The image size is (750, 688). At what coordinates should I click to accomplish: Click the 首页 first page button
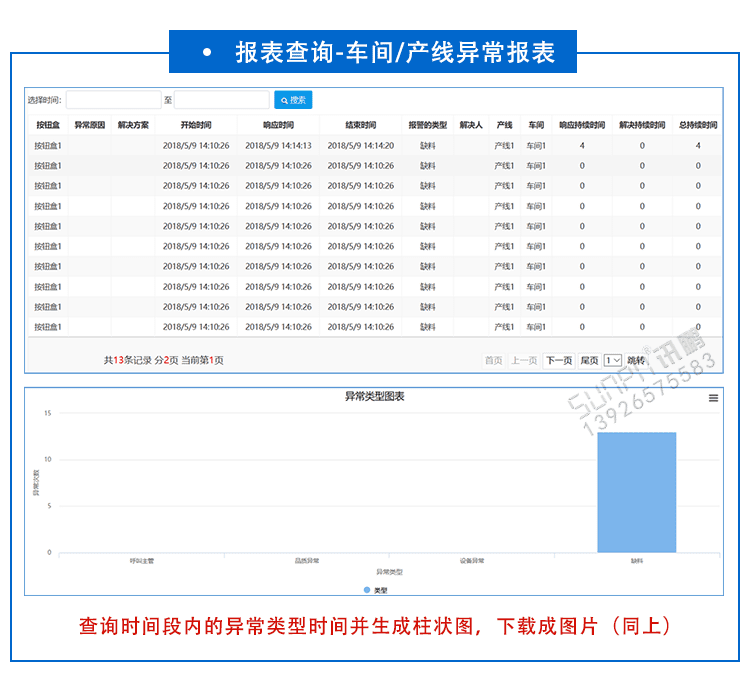tap(494, 360)
